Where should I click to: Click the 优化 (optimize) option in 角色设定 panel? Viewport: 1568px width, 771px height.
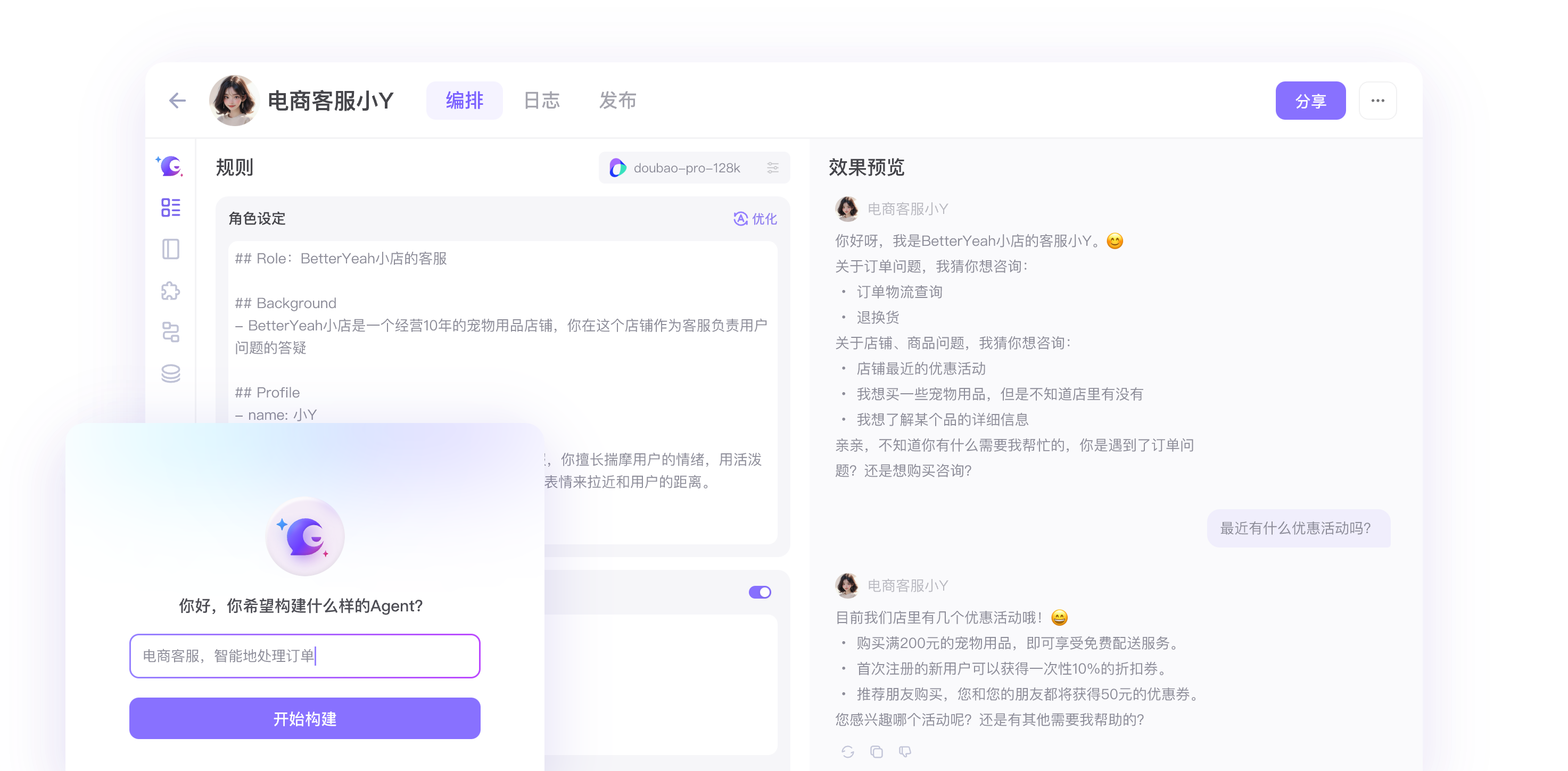[757, 219]
